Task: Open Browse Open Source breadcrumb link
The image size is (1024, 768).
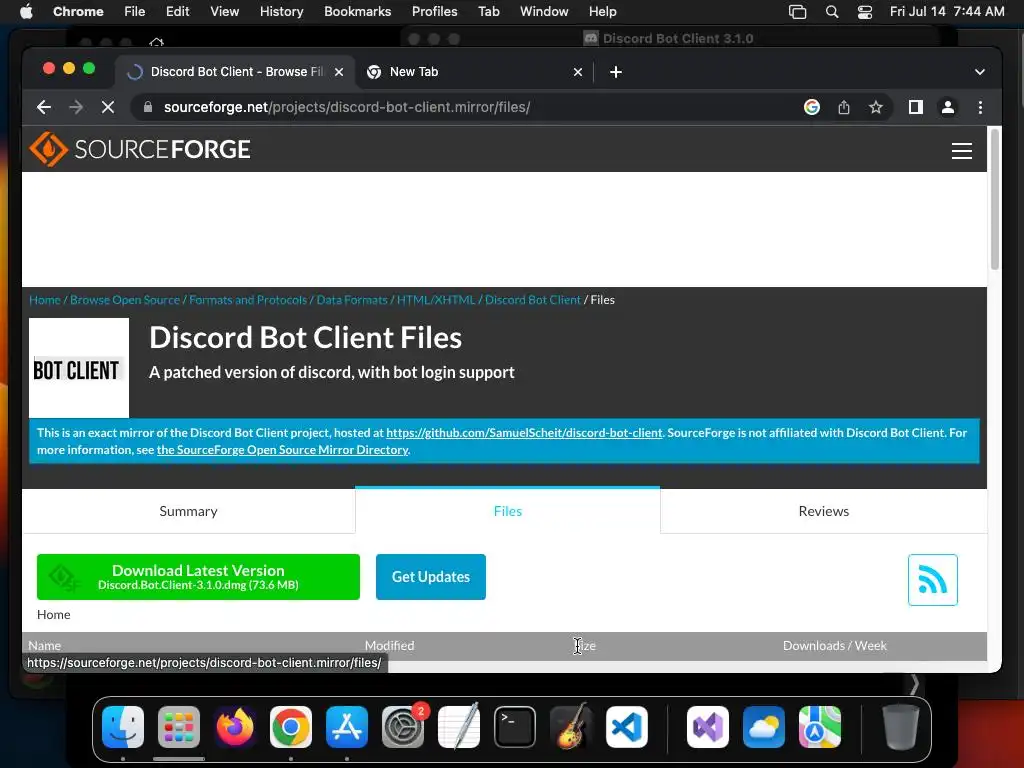Action: (125, 300)
